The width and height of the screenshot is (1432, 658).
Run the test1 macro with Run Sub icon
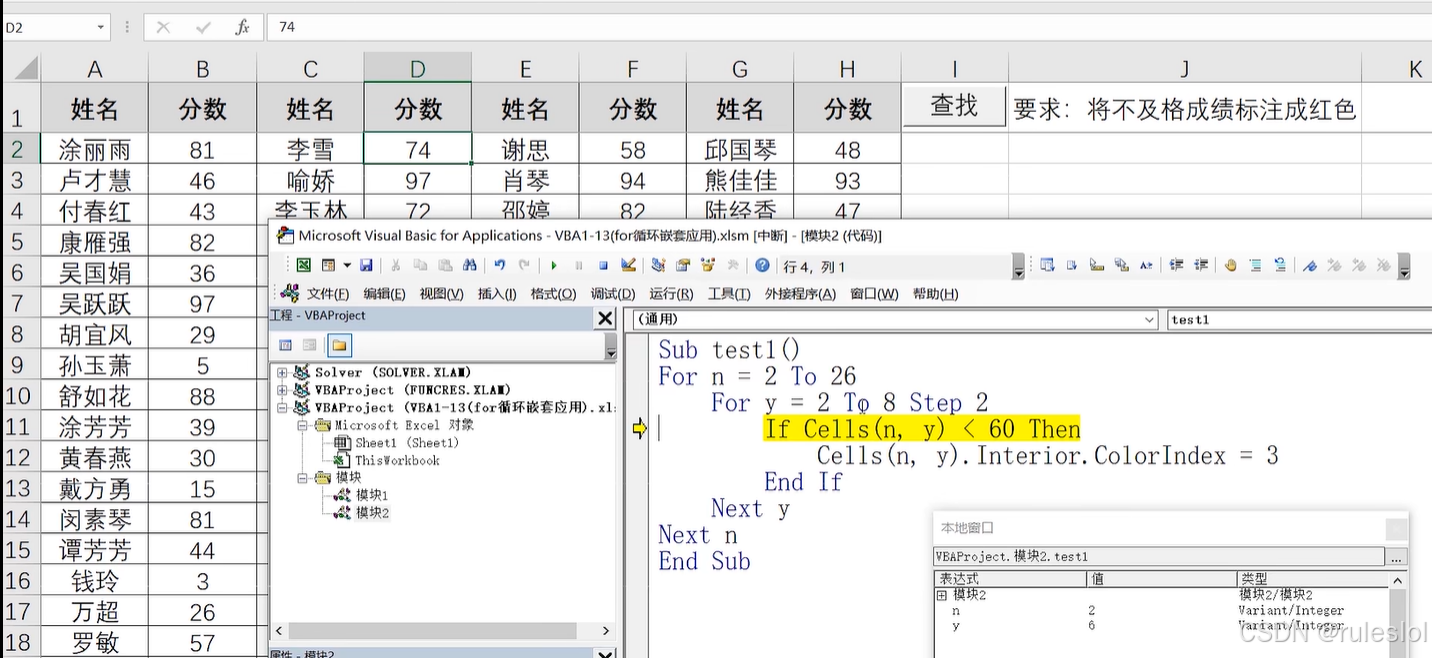[555, 265]
